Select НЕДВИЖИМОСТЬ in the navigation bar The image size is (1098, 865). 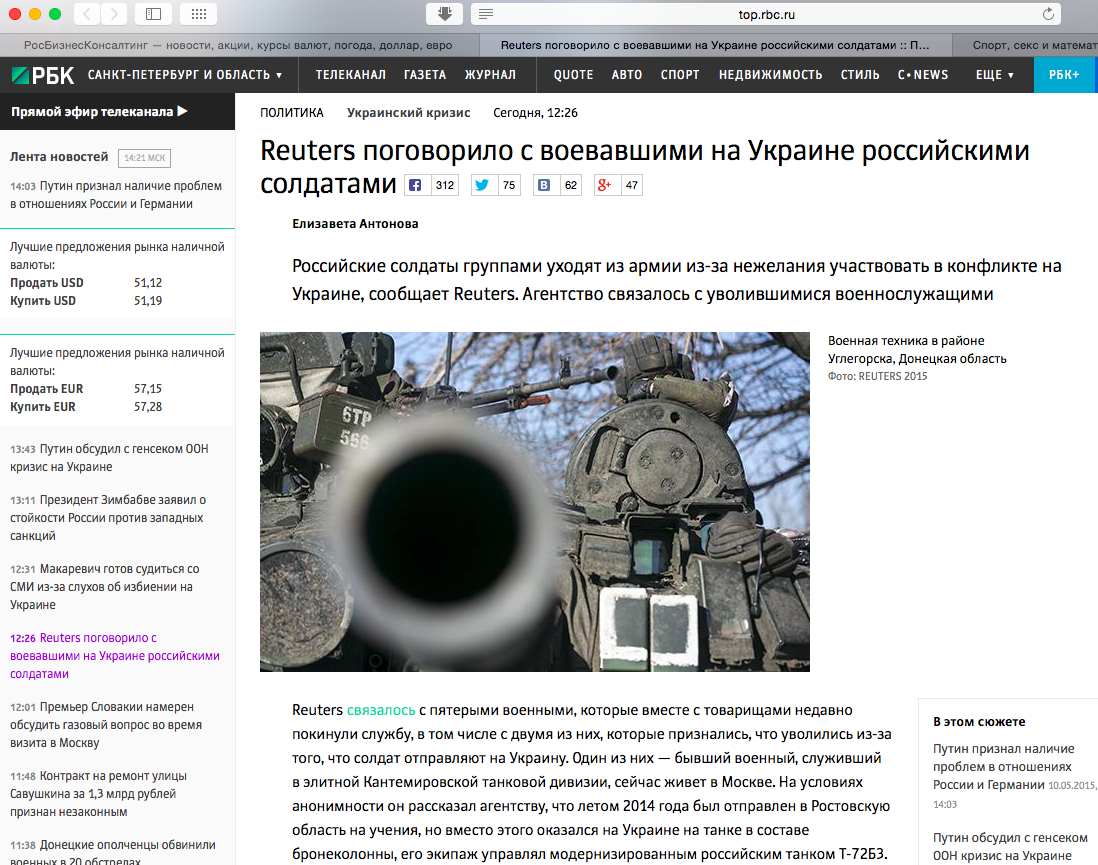[x=770, y=75]
